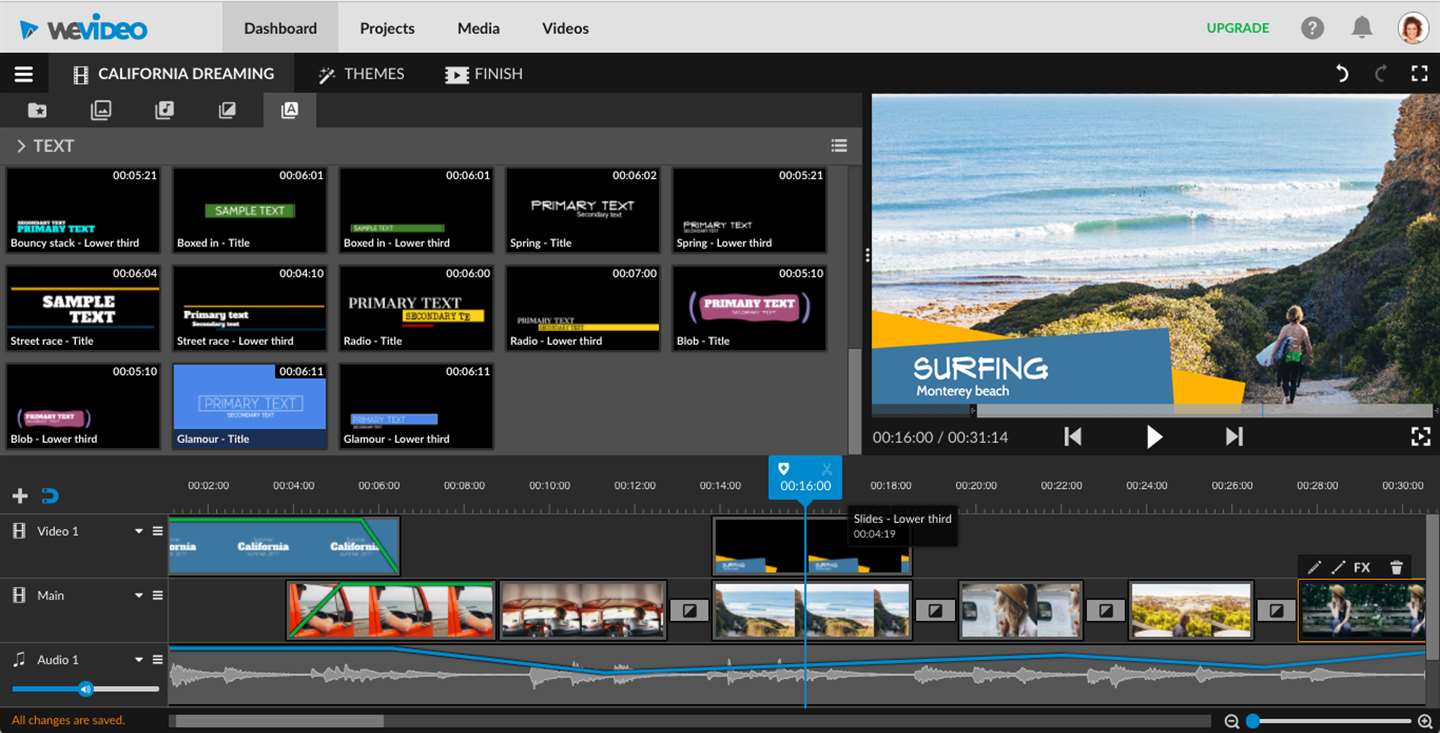
Task: Open the Projects tab
Action: click(x=387, y=28)
